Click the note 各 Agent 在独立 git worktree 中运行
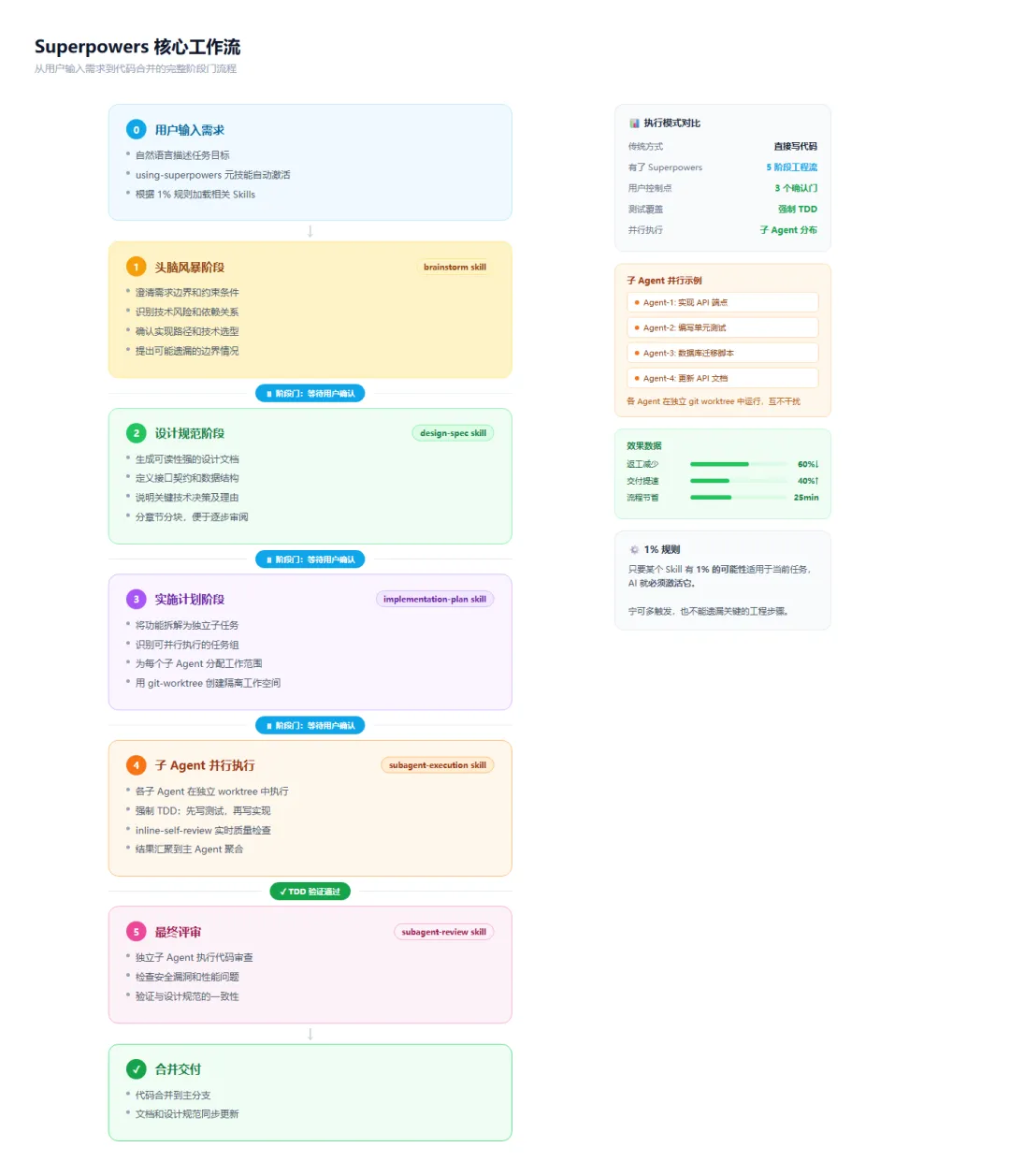Screen dimensions: 1010x1176 coord(714,401)
